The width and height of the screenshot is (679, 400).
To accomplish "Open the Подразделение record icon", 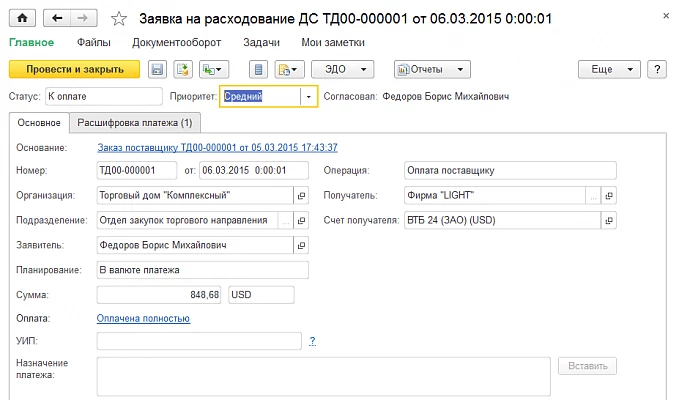I will point(301,221).
